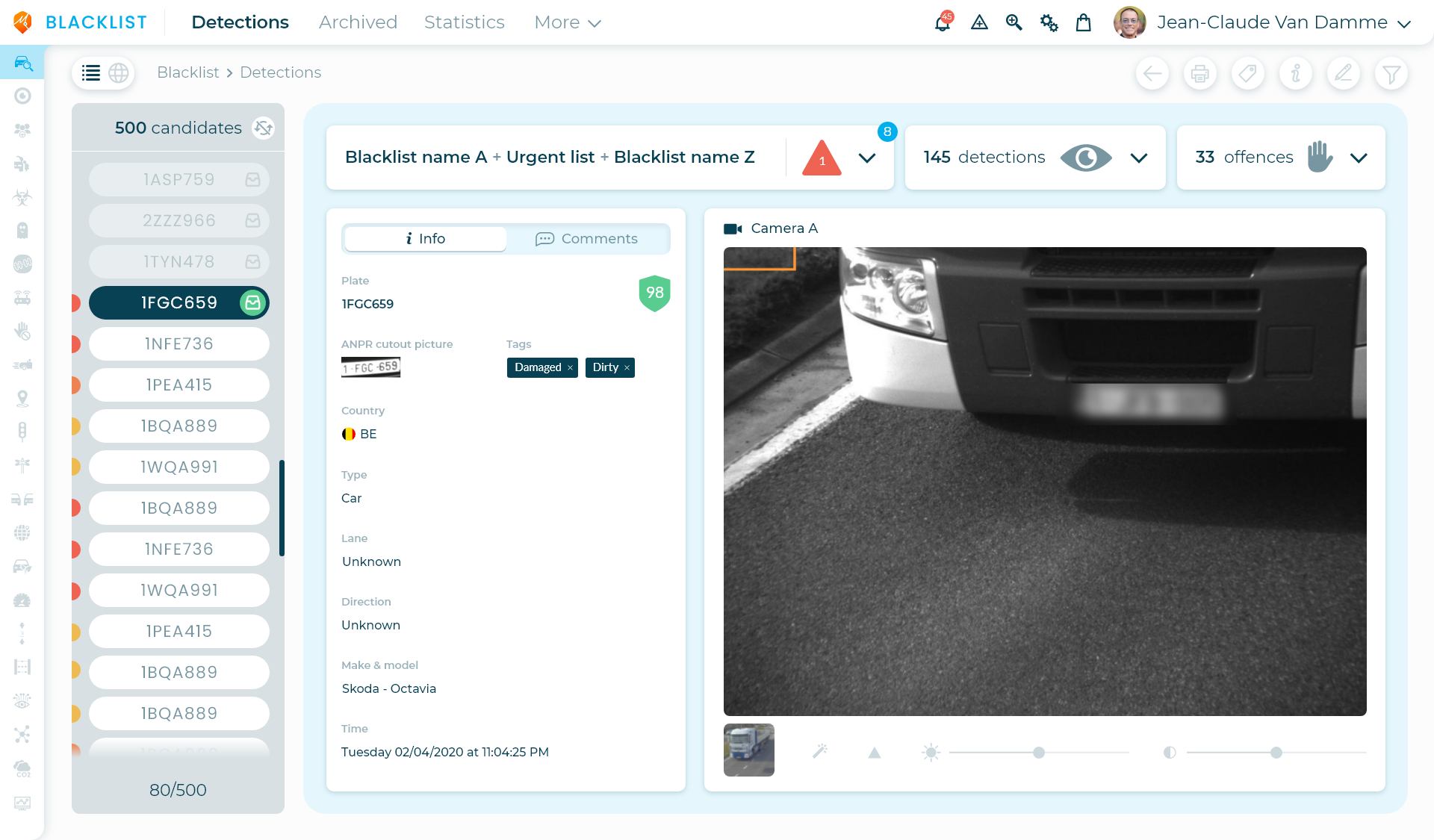Viewport: 1434px width, 840px height.
Task: Click the truck thumbnail below the camera feed
Action: point(749,750)
